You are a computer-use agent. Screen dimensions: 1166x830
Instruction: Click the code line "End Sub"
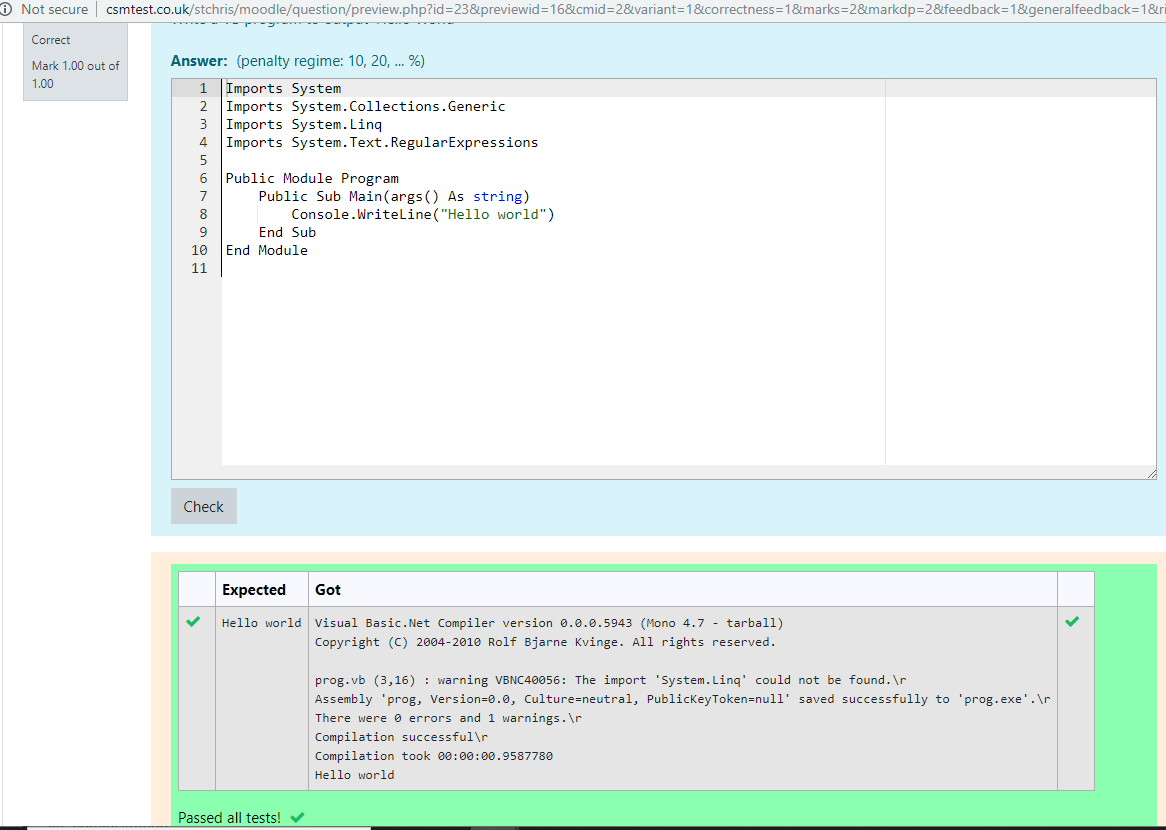287,232
